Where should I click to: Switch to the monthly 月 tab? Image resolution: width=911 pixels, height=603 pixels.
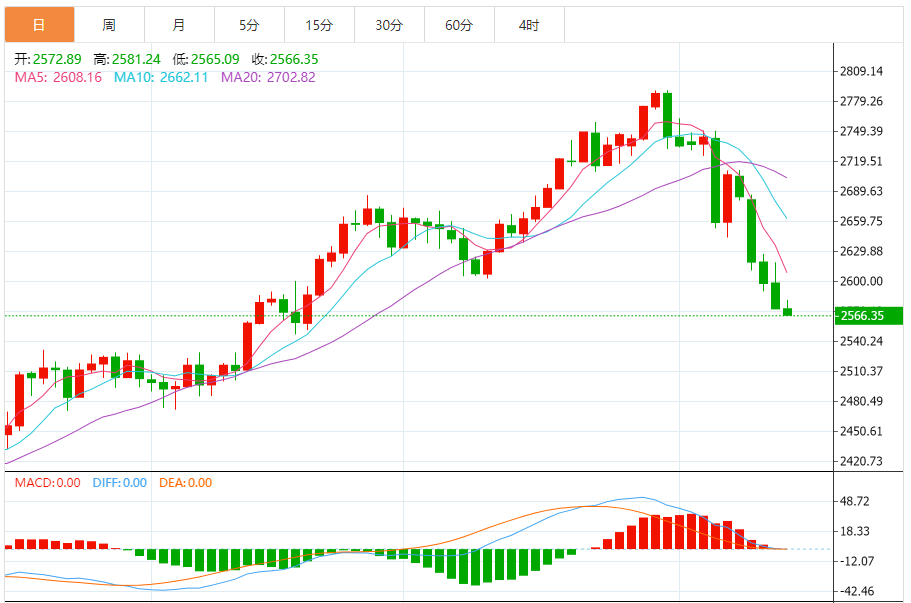(x=179, y=25)
